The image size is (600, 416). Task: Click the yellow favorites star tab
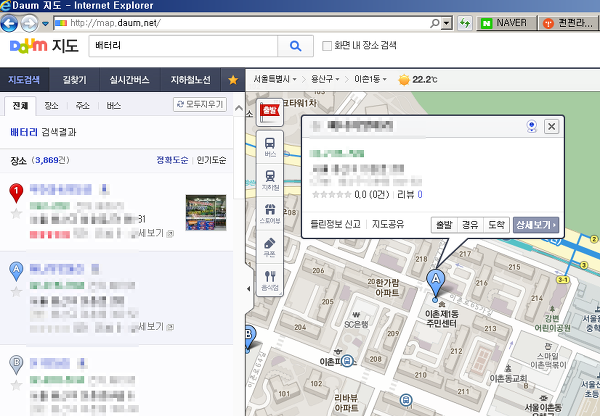pyautogui.click(x=233, y=80)
